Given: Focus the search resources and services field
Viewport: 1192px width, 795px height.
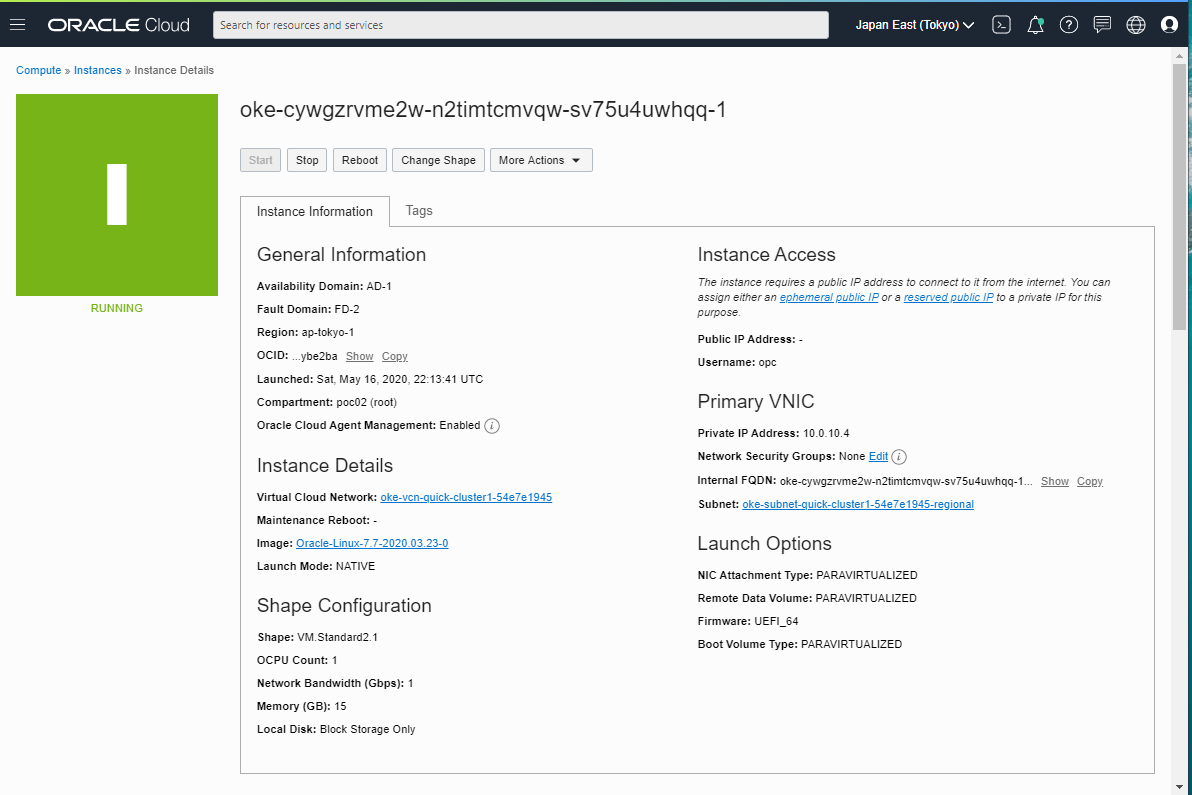Looking at the screenshot, I should click(521, 25).
